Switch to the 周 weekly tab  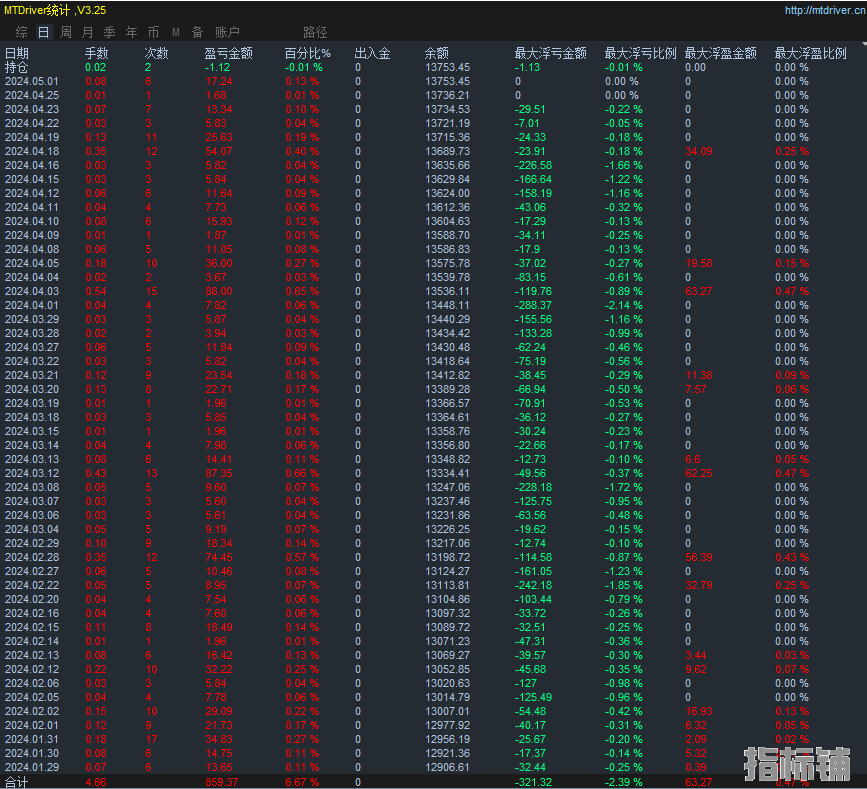(66, 32)
